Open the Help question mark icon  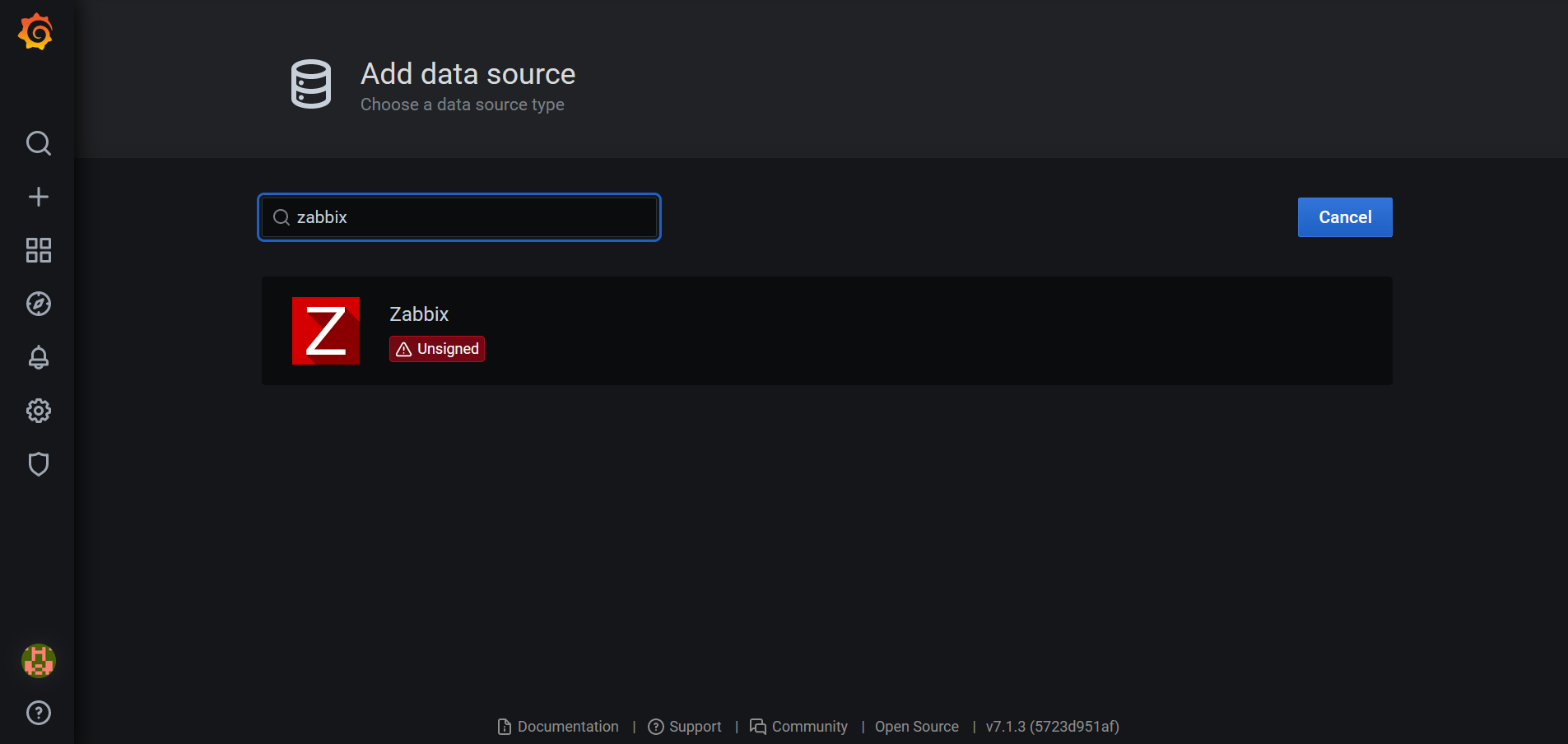click(x=38, y=713)
